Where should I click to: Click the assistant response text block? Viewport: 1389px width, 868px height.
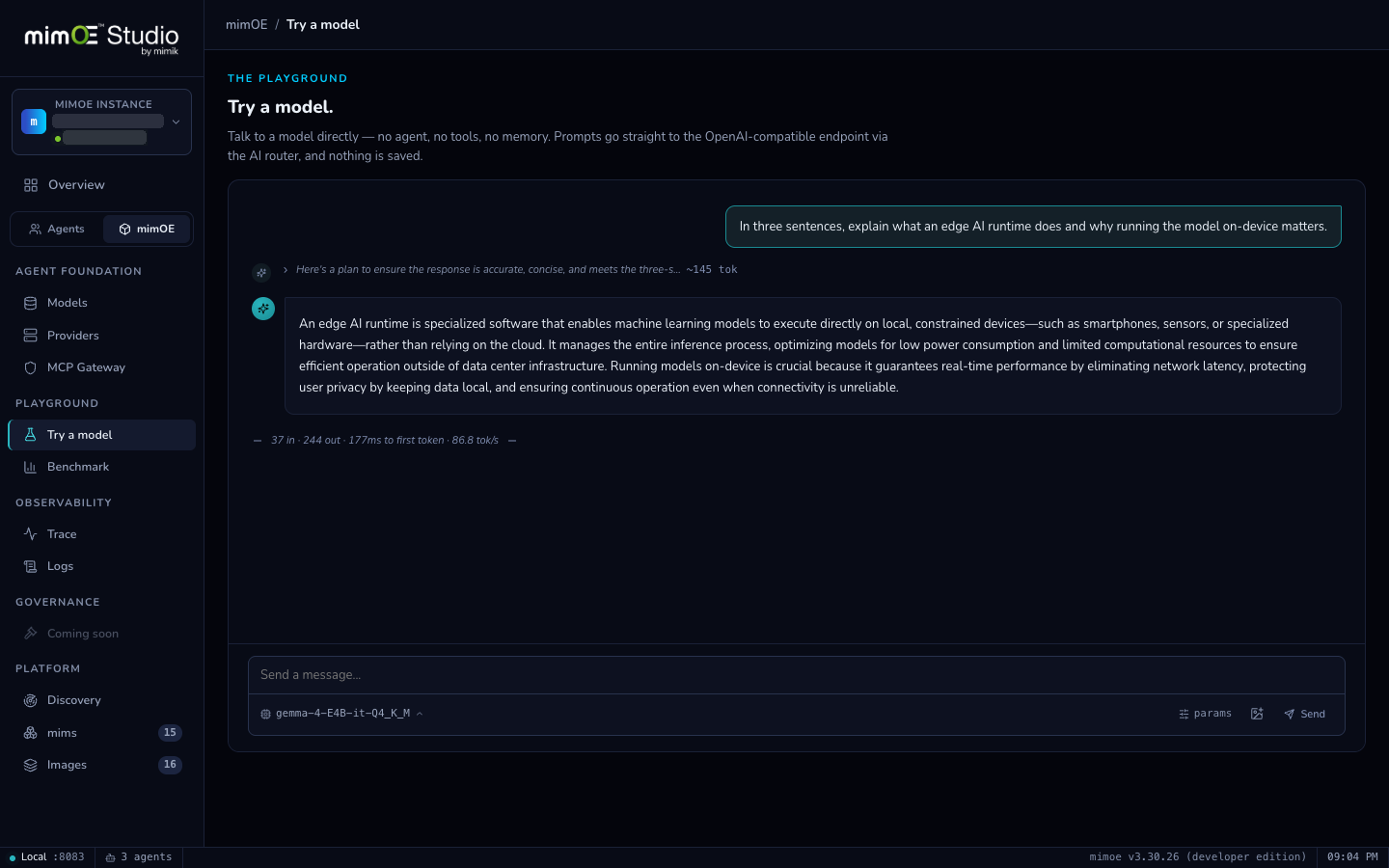812,356
